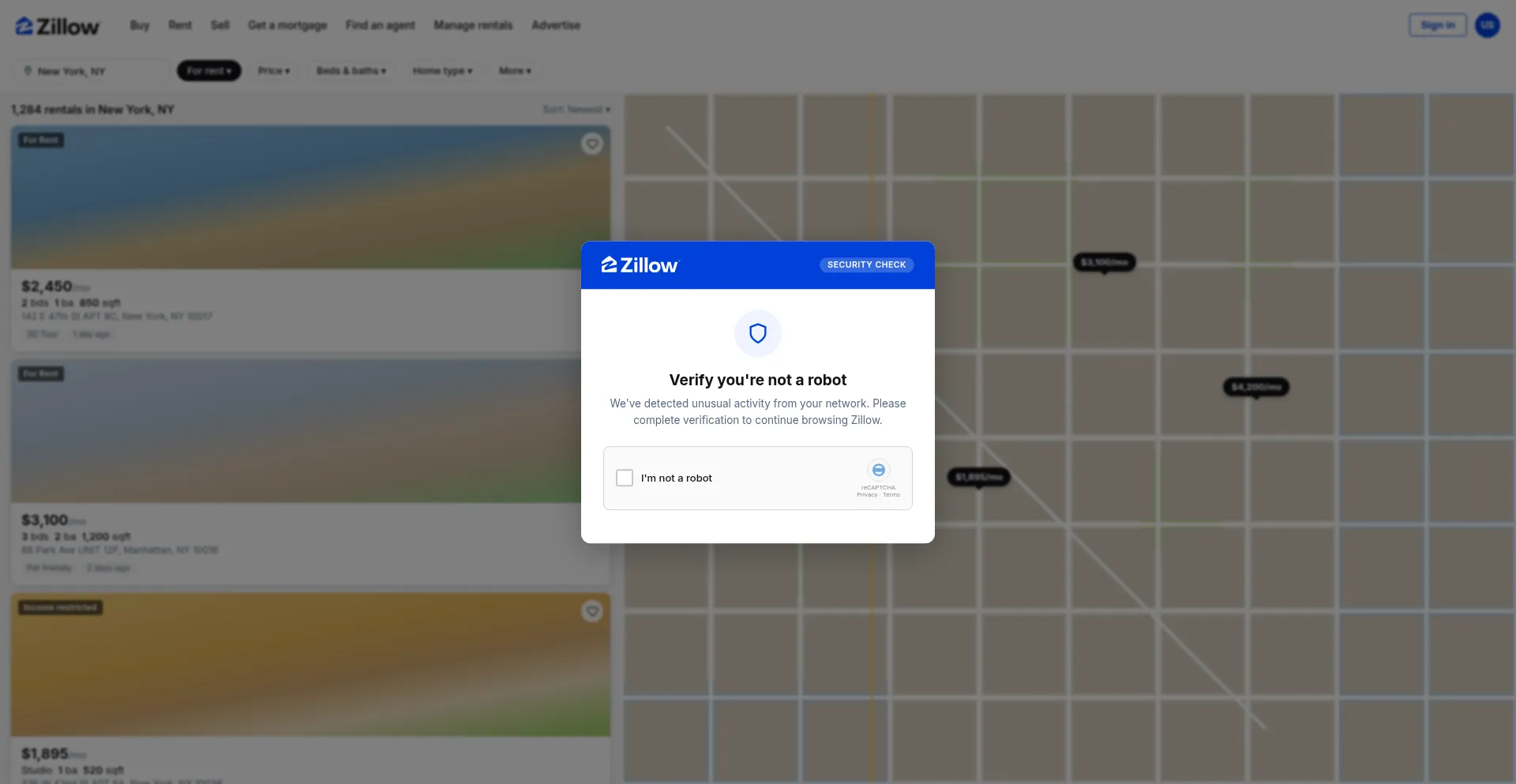
Task: Open the $2,450 listing photo
Action: click(310, 197)
